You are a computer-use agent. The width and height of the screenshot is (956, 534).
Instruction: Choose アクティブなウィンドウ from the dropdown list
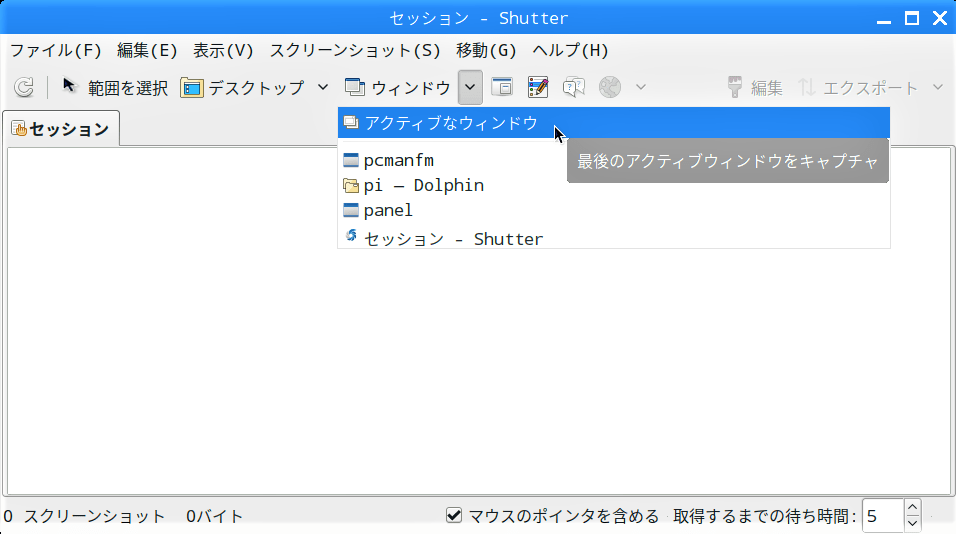[x=614, y=123]
